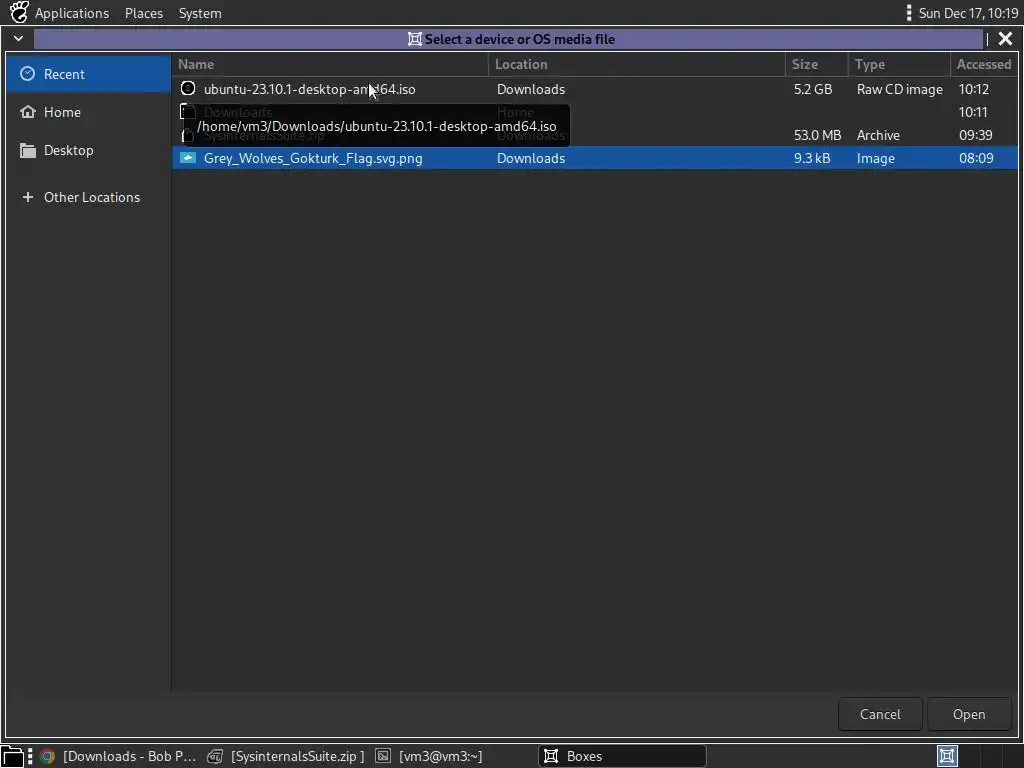Click the Archive type cell
1024x768 pixels.
[x=878, y=135]
